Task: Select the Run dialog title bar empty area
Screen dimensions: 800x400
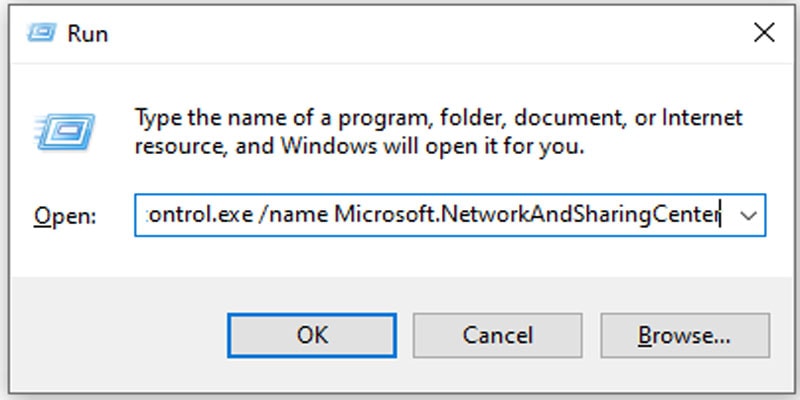Action: point(429,34)
